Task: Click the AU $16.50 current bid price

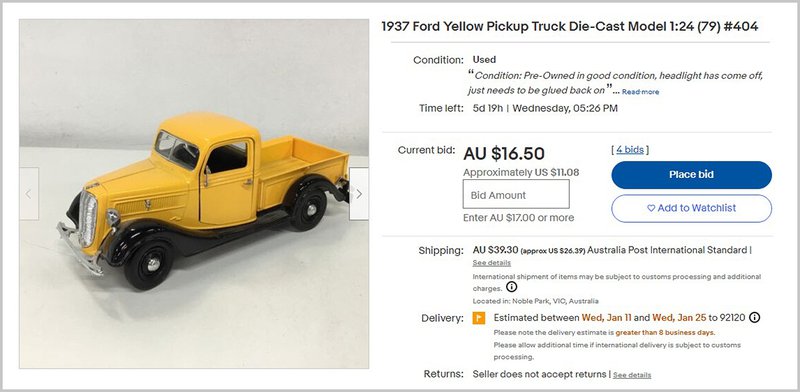Action: 504,153
